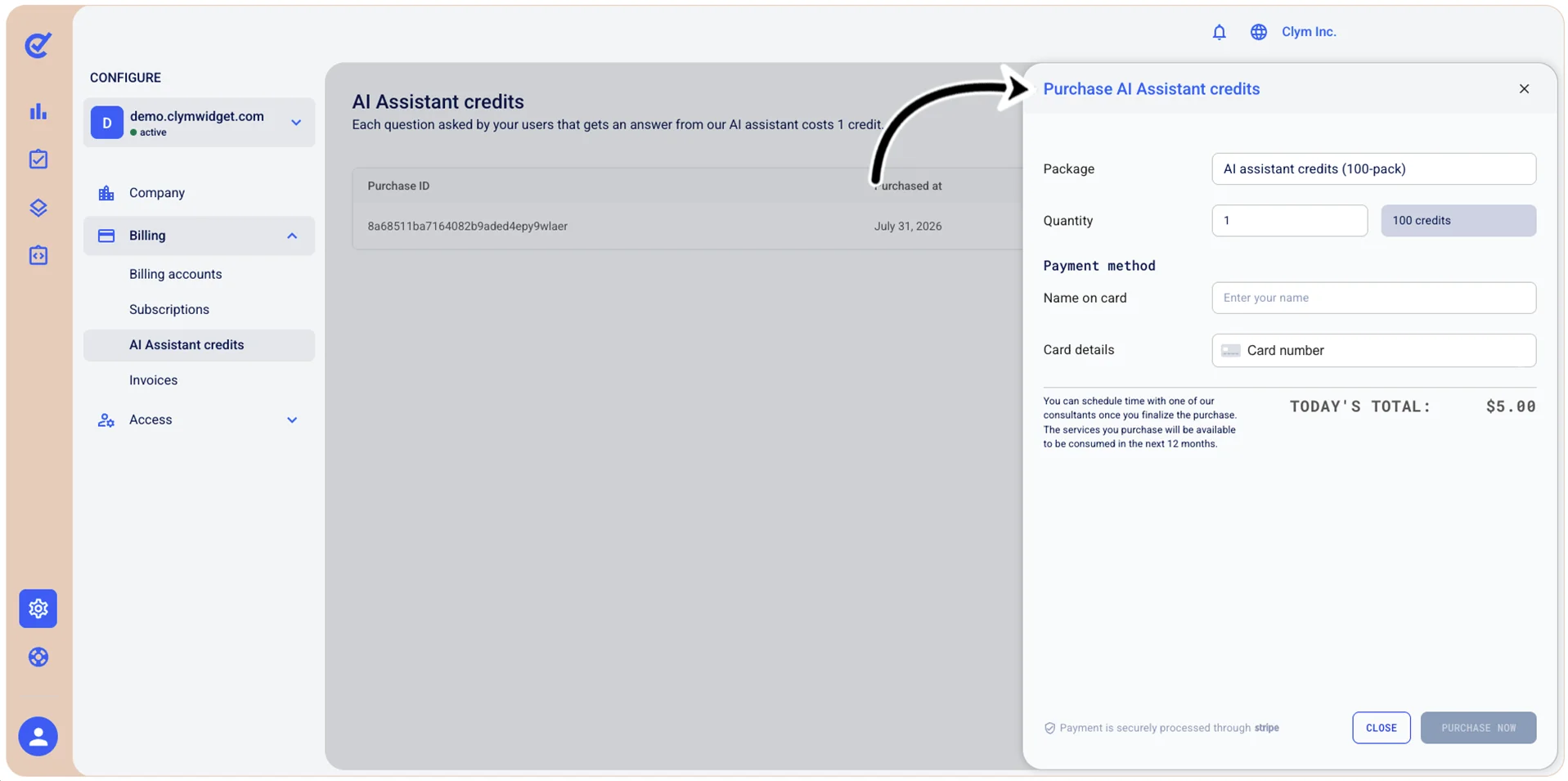
Task: Click the Name on card field
Action: 1373,298
